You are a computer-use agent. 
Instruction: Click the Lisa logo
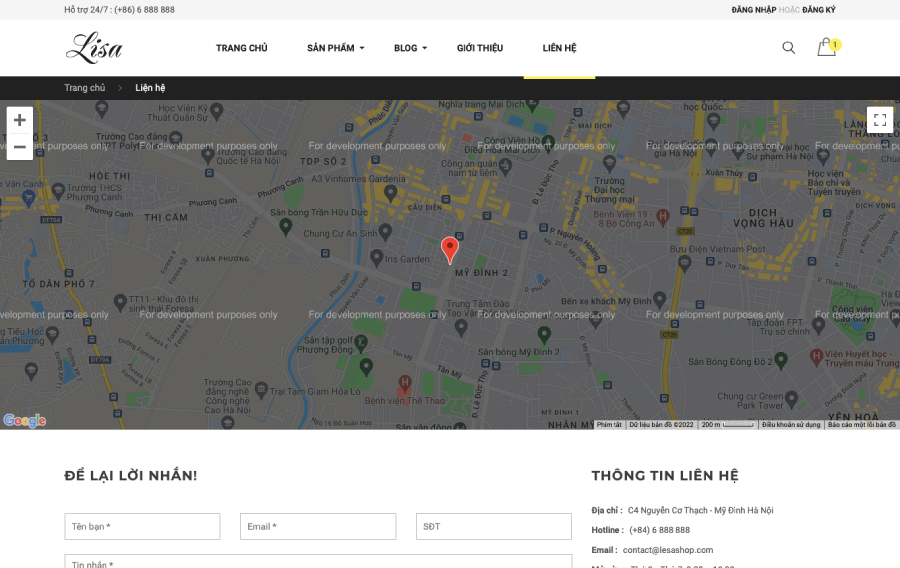point(94,48)
